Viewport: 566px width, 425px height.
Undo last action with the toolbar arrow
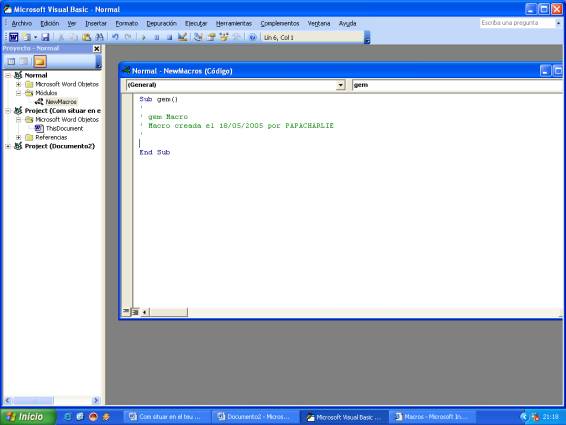click(116, 37)
